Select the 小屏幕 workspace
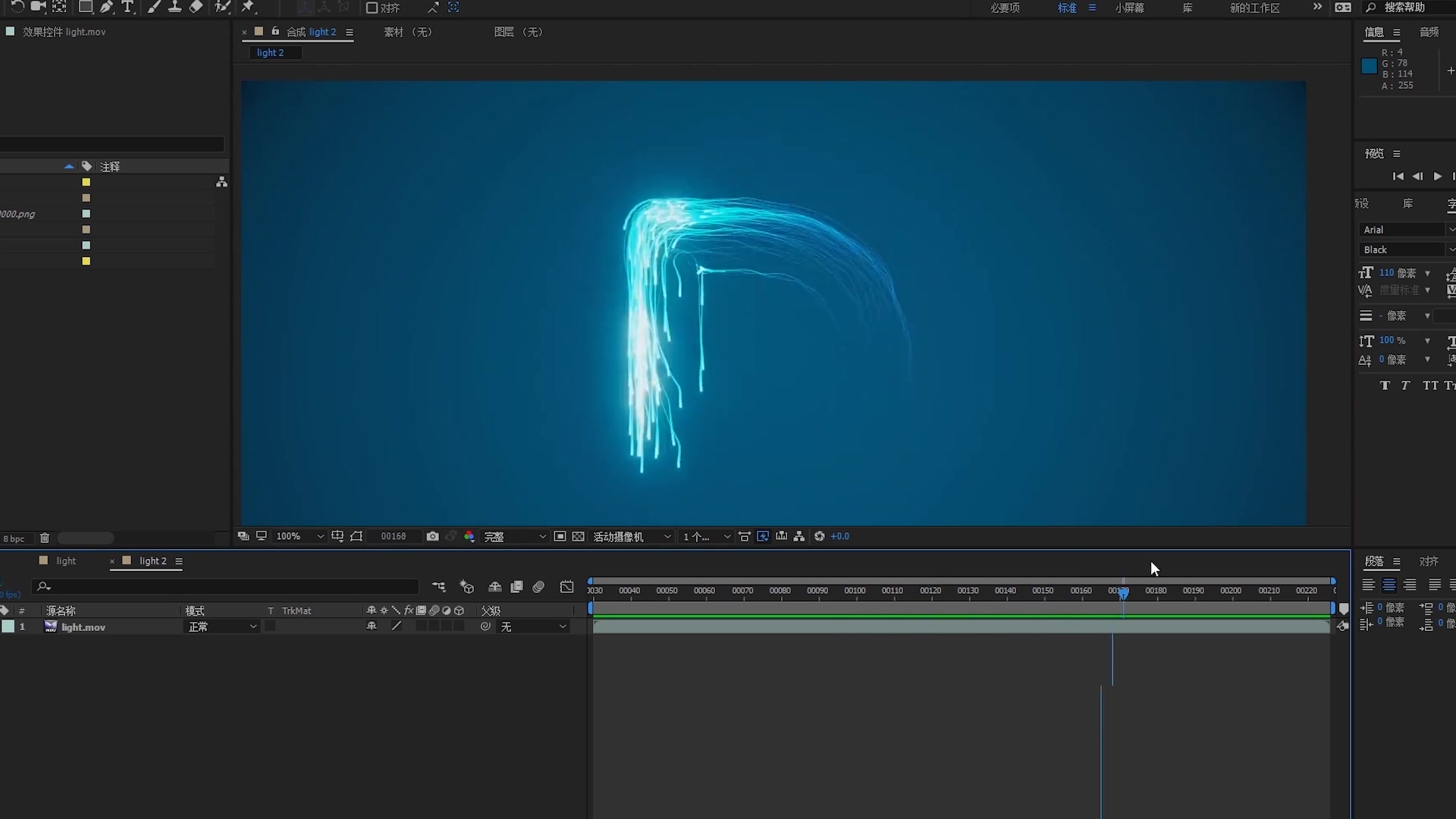This screenshot has width=1456, height=819. click(1129, 8)
